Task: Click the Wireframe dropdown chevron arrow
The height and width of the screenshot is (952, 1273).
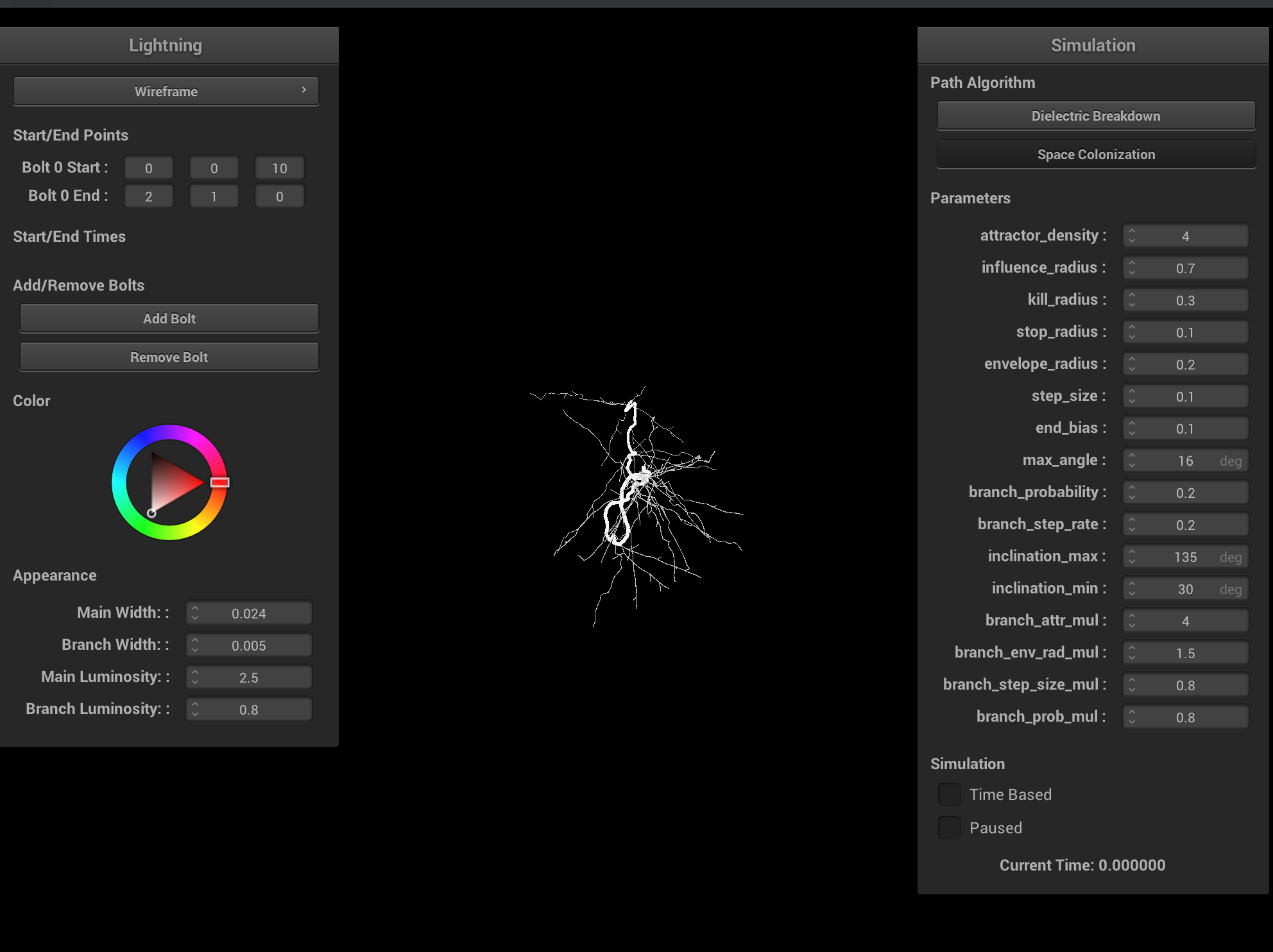Action: (x=303, y=90)
